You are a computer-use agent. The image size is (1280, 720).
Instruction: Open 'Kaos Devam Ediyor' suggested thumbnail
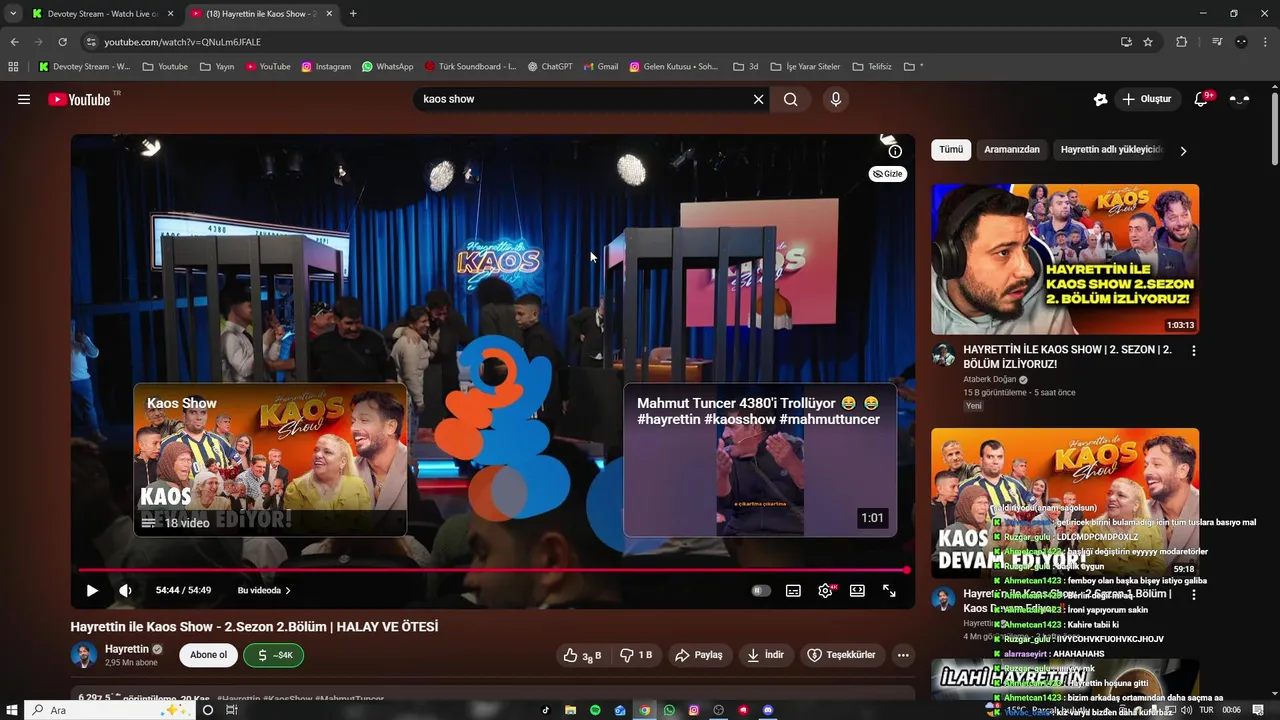[1065, 503]
